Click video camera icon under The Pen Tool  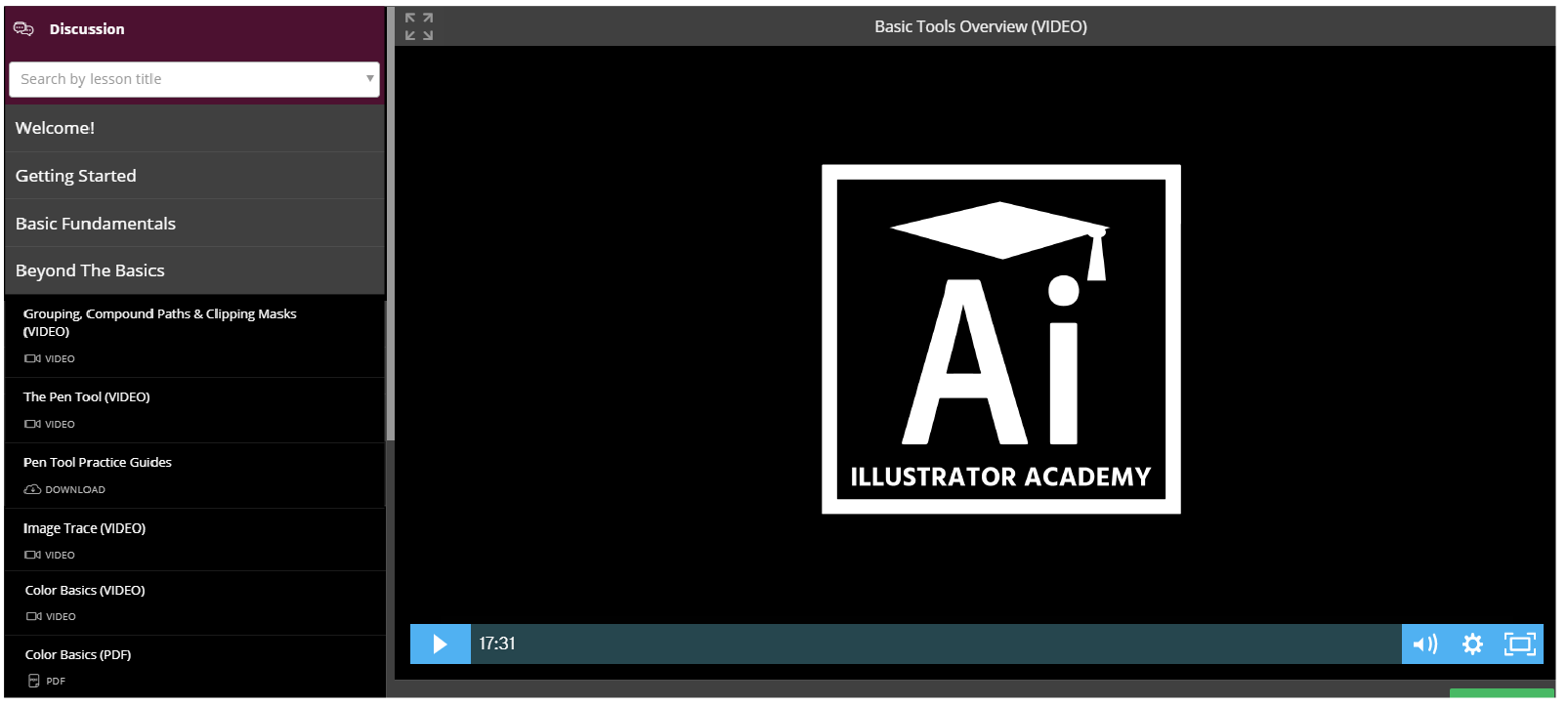tap(32, 424)
